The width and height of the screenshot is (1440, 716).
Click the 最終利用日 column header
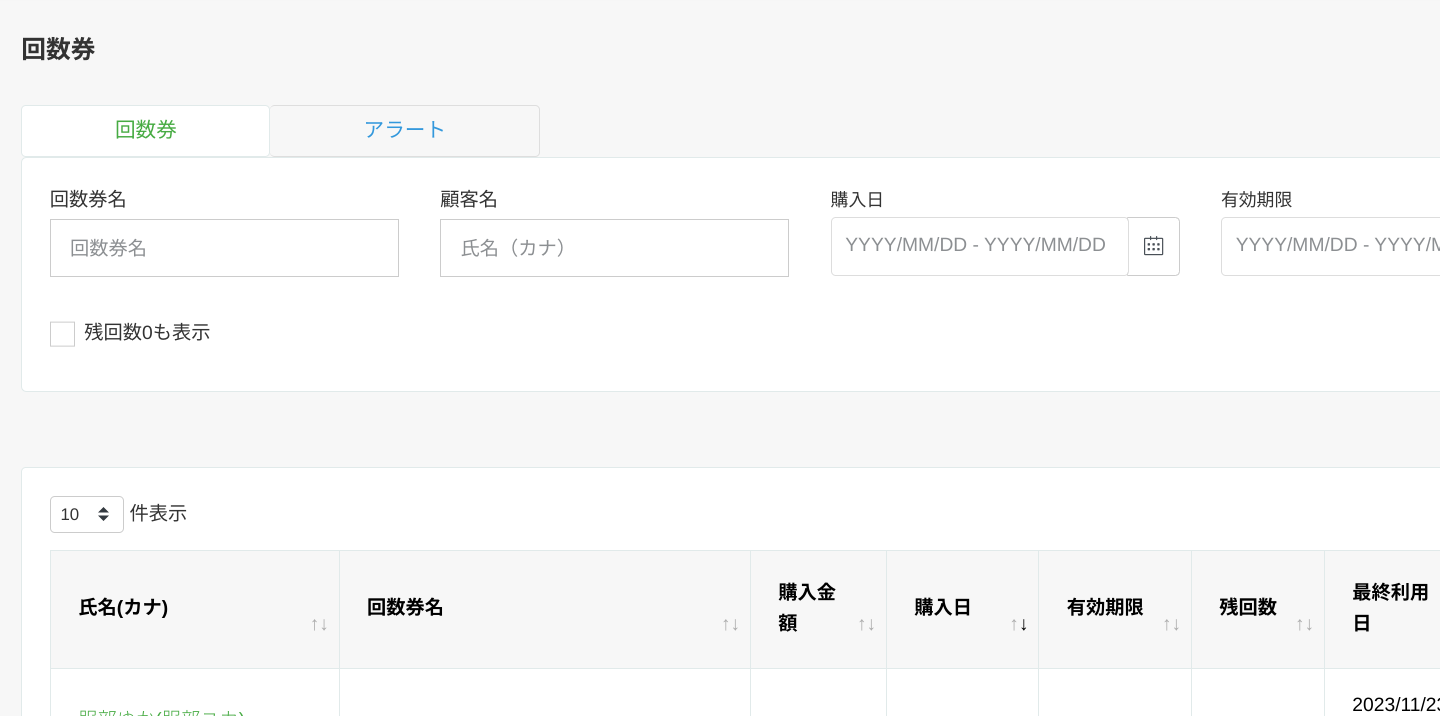(1391, 608)
